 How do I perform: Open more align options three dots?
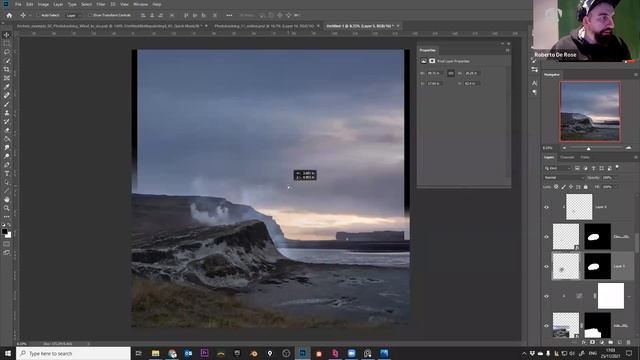tap(229, 15)
